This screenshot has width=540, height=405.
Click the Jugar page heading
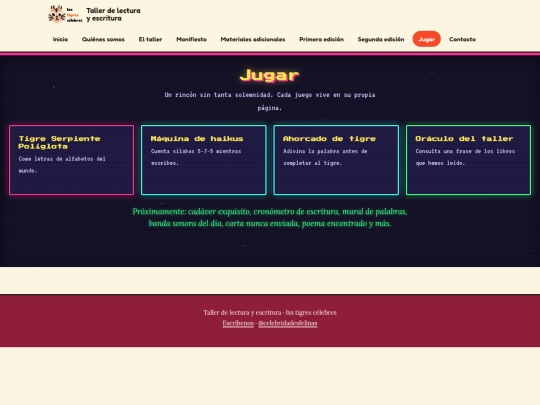coord(270,75)
